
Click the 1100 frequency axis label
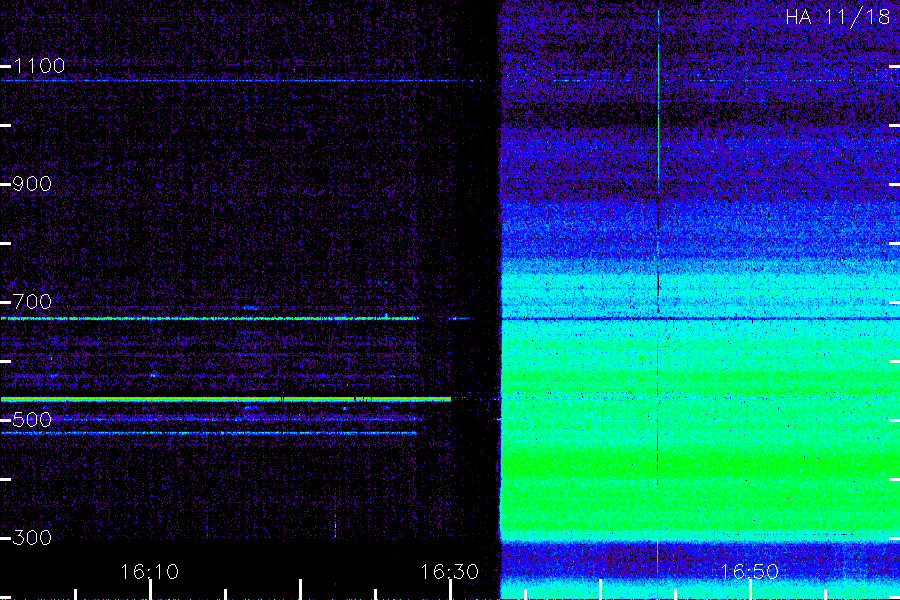tap(39, 66)
